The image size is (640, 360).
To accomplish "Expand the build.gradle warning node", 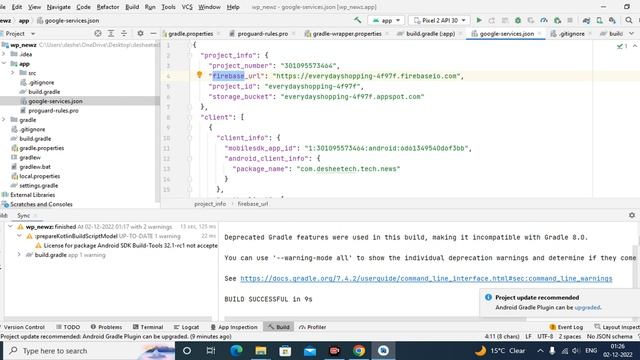I will coord(19,255).
